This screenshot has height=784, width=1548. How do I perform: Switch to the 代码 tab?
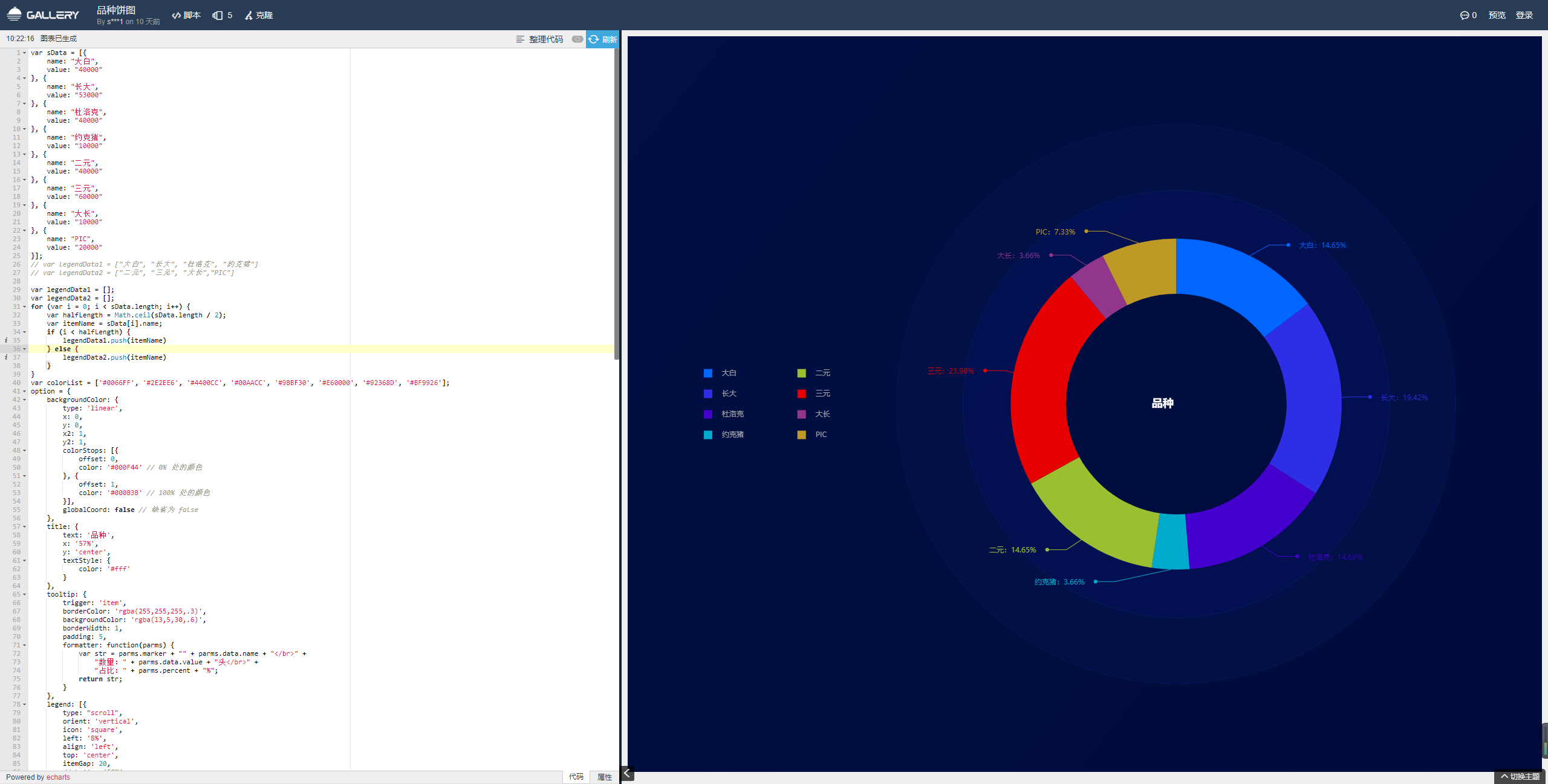(x=576, y=777)
